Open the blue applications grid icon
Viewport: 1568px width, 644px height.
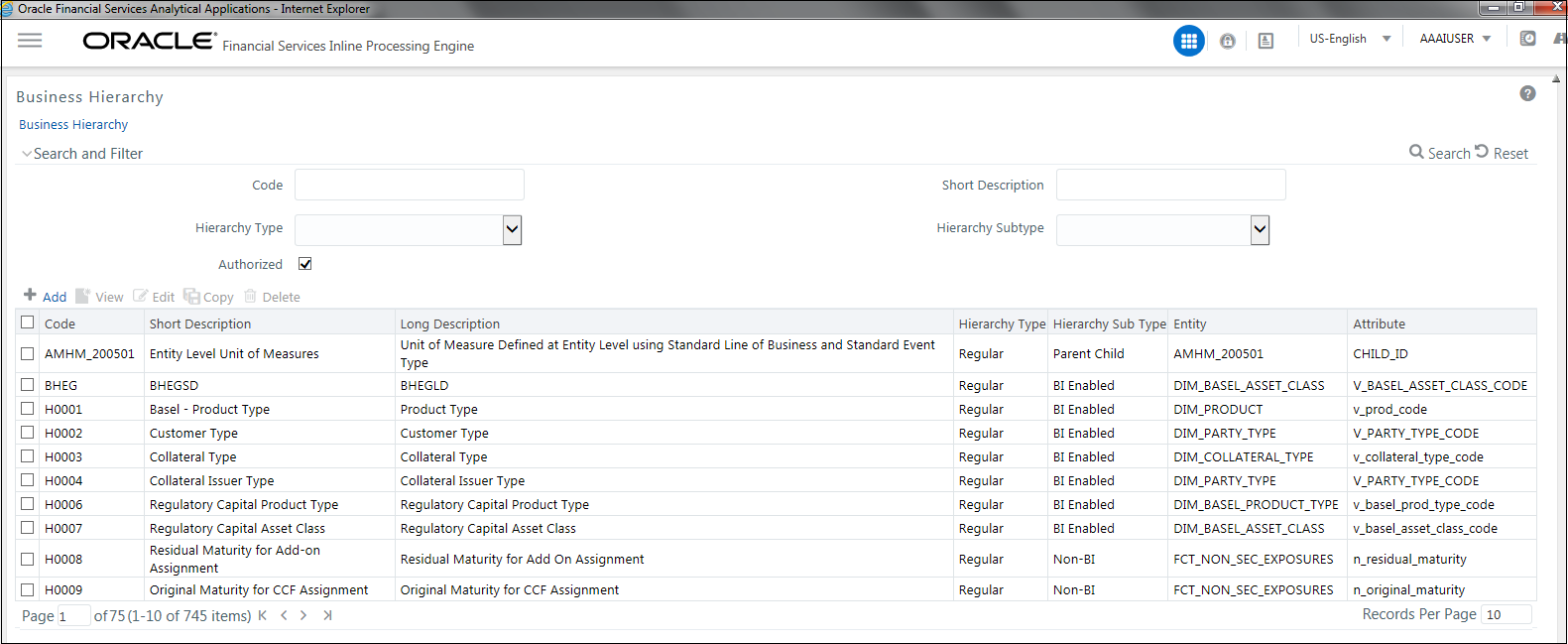(x=1189, y=41)
